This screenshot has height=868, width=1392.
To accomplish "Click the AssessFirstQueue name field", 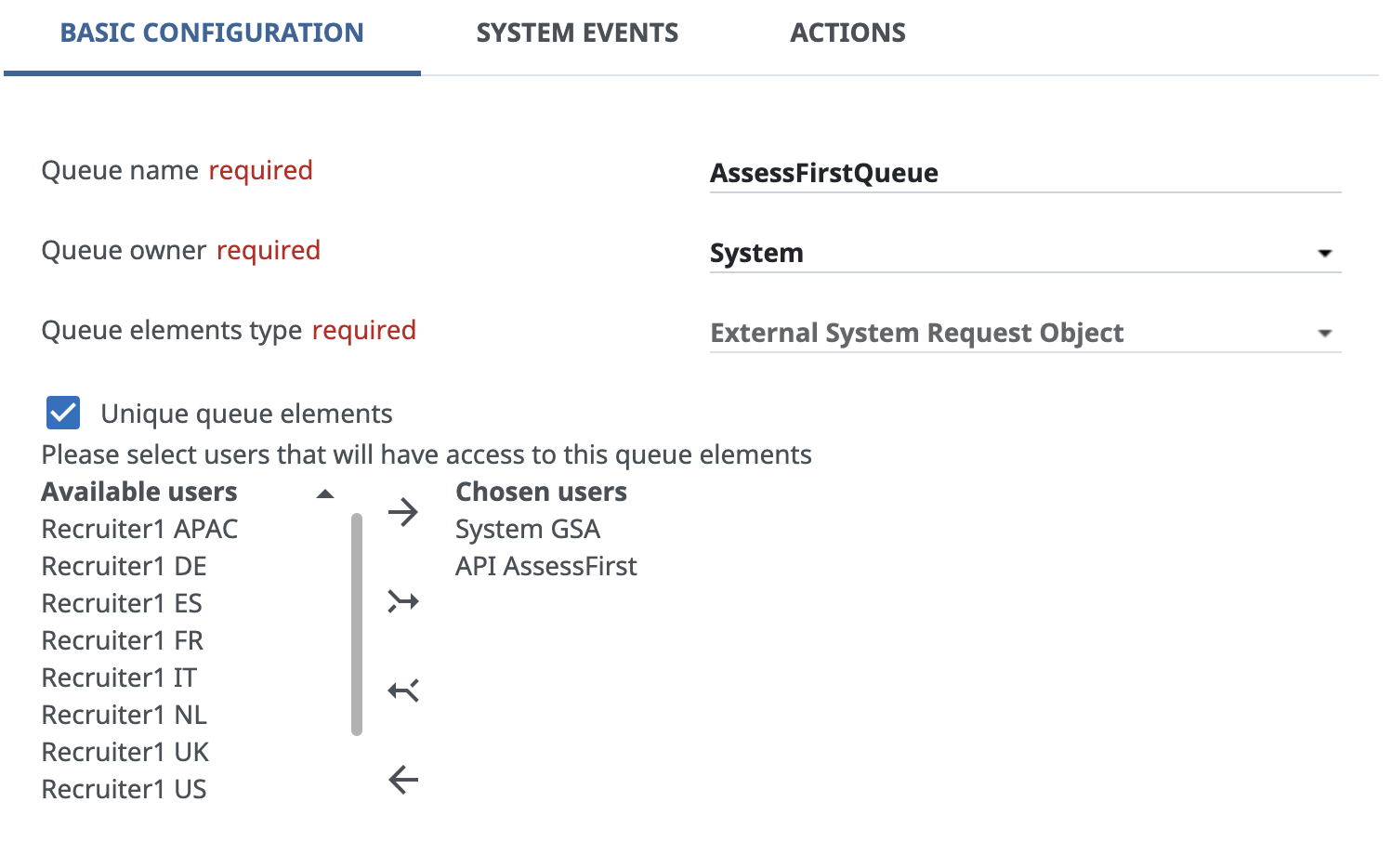I will (x=1024, y=173).
